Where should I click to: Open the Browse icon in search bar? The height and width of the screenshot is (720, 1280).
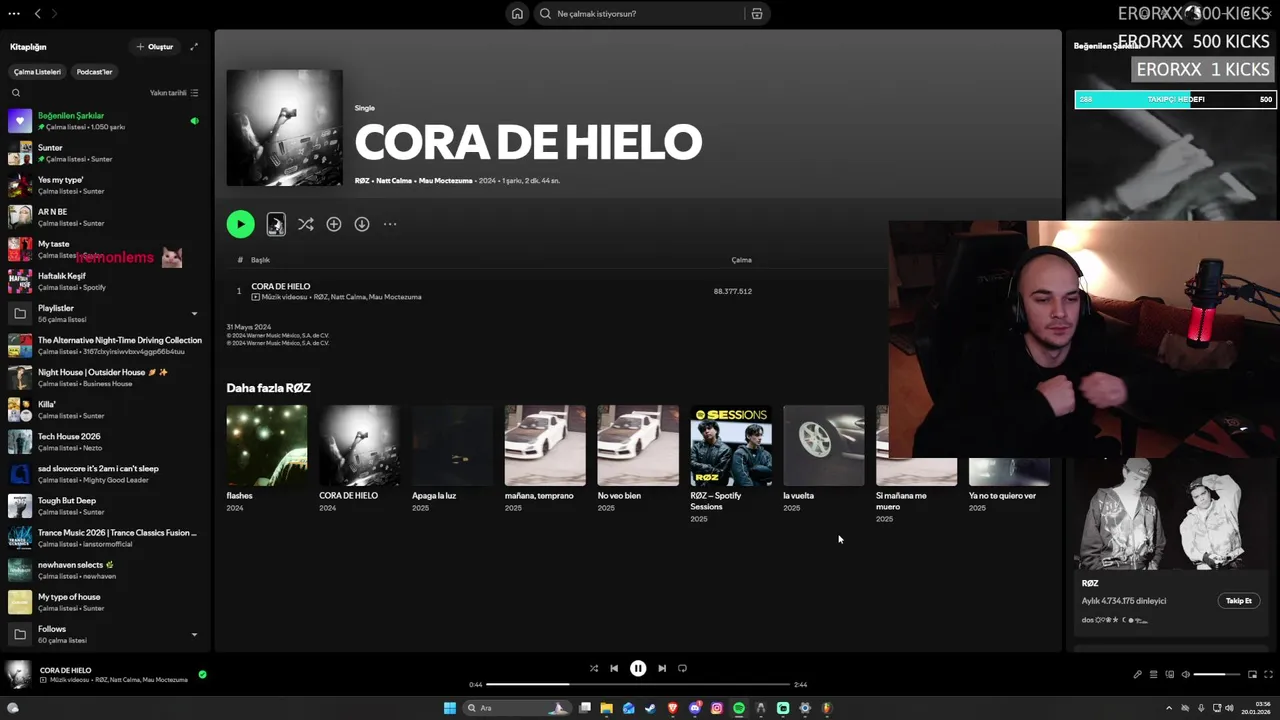757,14
